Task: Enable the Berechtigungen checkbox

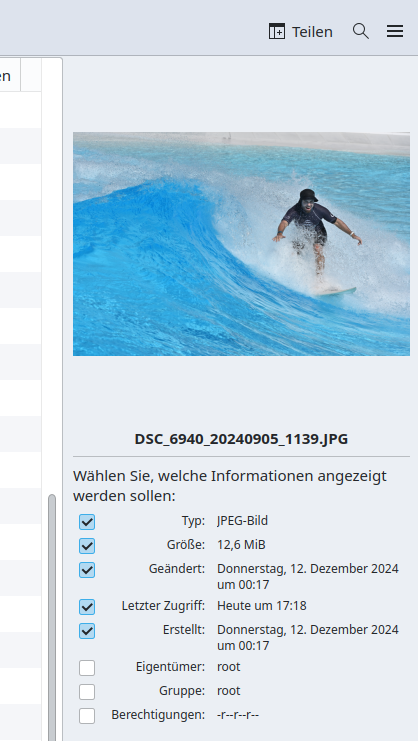Action: click(x=87, y=716)
